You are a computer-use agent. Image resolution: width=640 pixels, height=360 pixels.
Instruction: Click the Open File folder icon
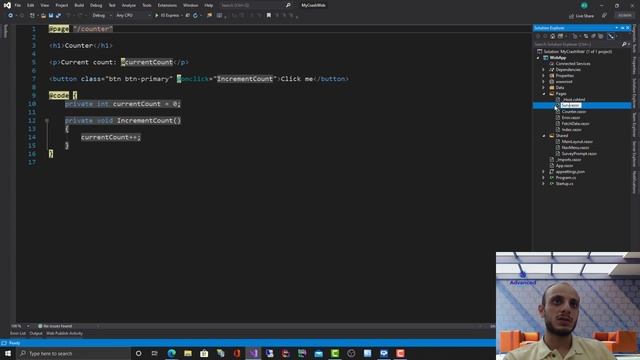pyautogui.click(x=43, y=16)
